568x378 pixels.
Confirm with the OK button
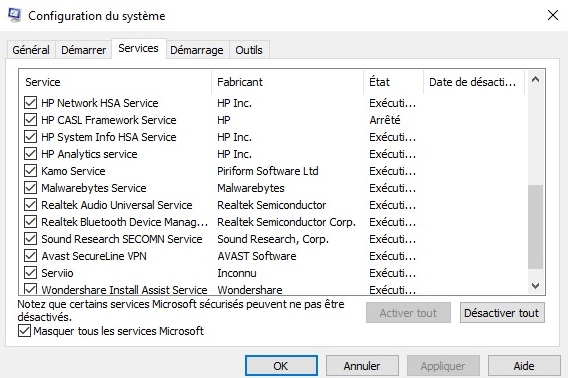281,366
